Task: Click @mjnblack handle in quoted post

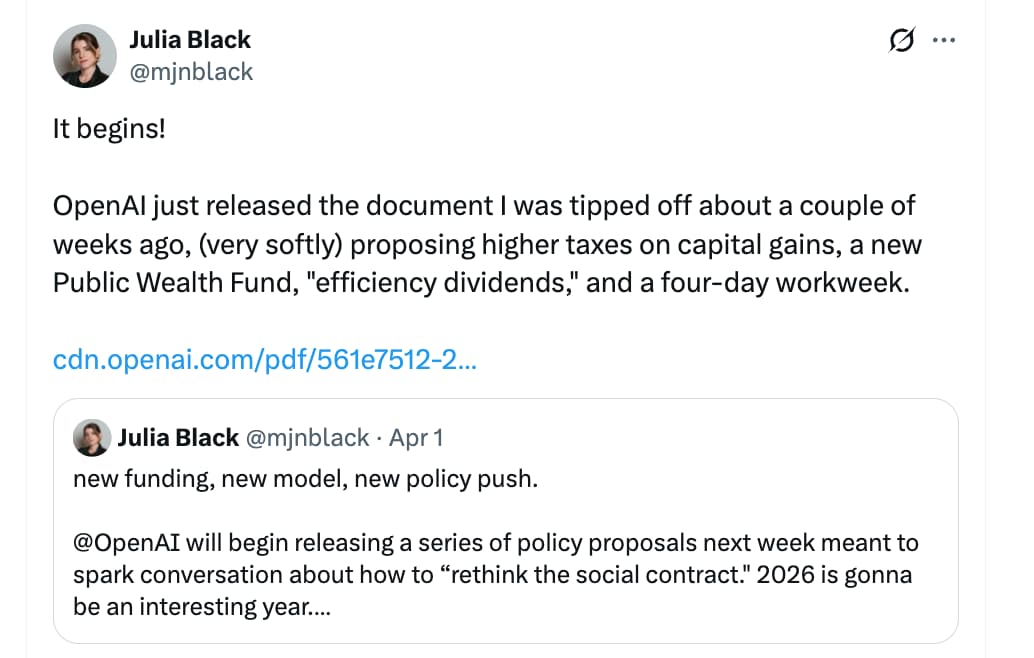Action: pos(307,437)
